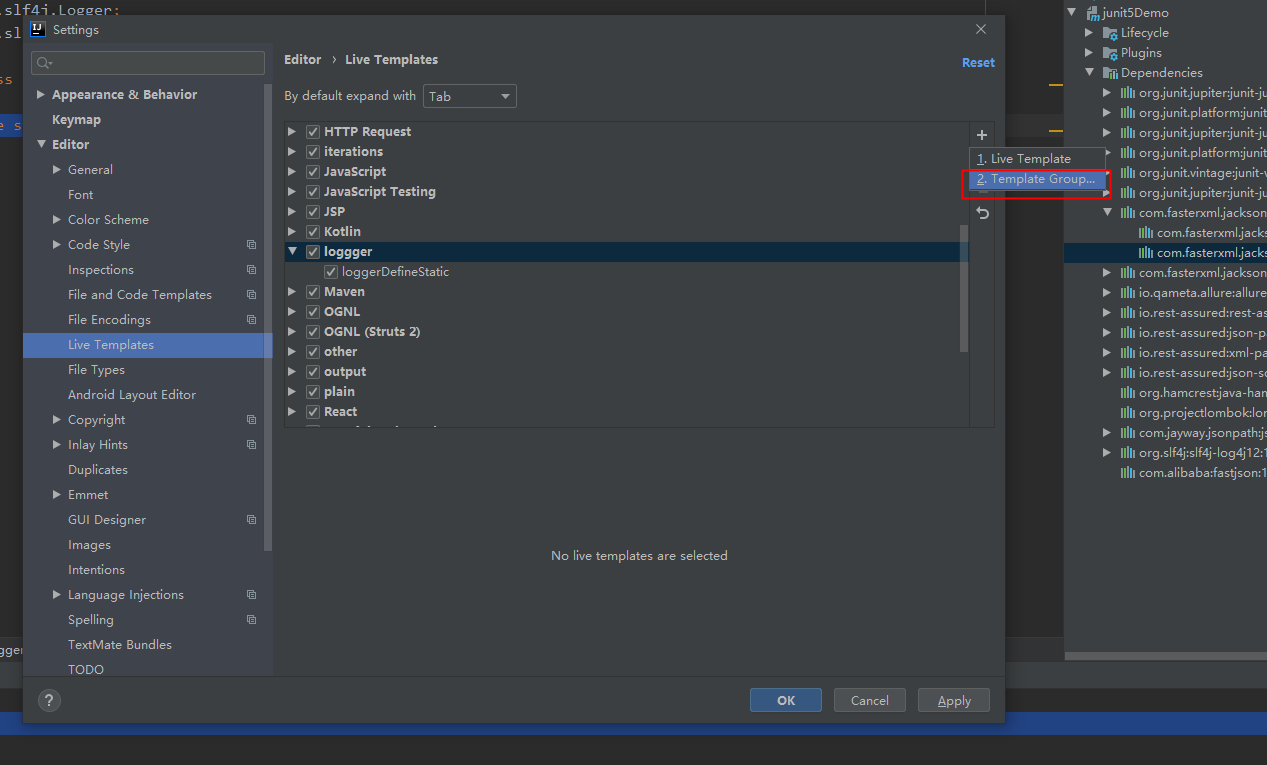Toggle the HTTP Request group checkbox
This screenshot has width=1267, height=765.
(313, 132)
